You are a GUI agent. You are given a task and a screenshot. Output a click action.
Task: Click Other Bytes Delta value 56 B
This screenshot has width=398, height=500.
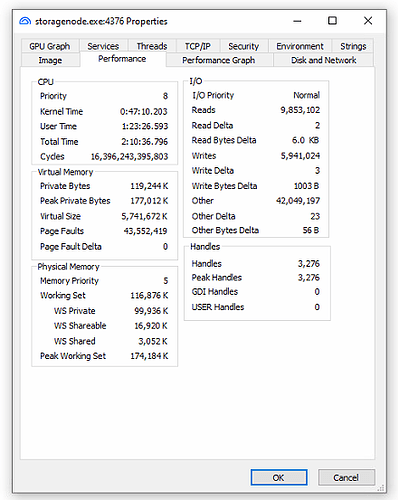coord(311,230)
